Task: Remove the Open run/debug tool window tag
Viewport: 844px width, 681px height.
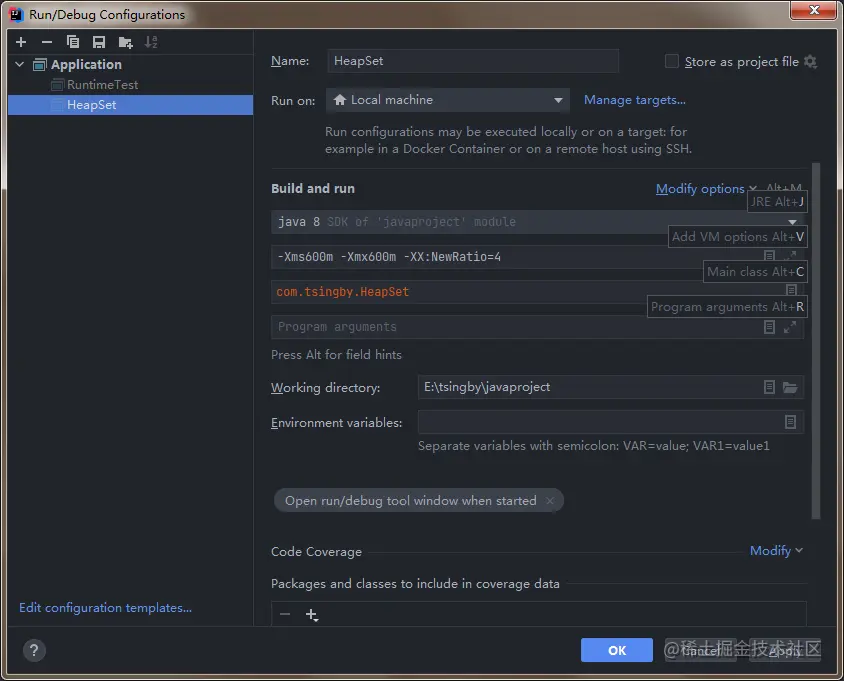Action: (550, 501)
